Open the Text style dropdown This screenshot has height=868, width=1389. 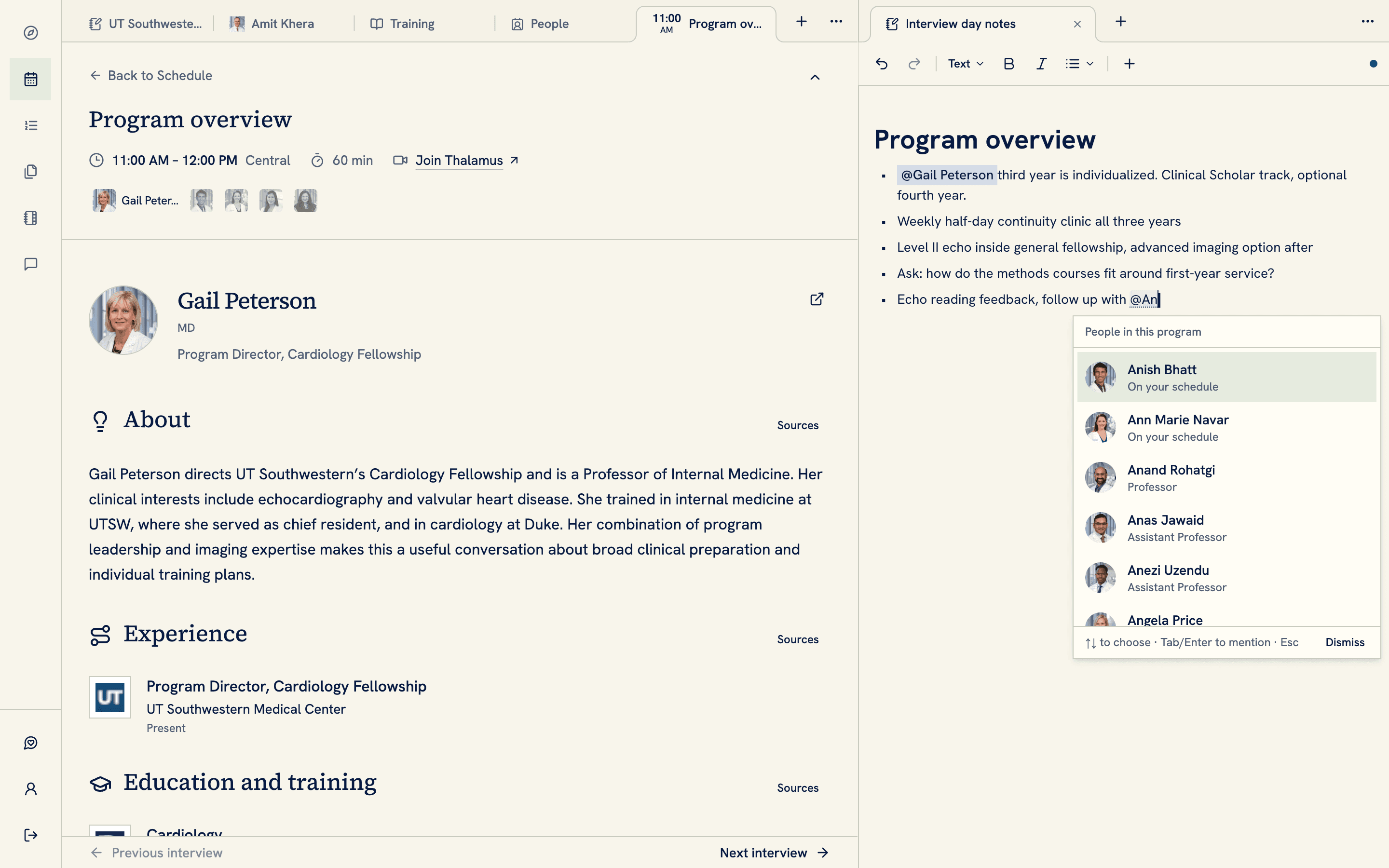point(966,64)
